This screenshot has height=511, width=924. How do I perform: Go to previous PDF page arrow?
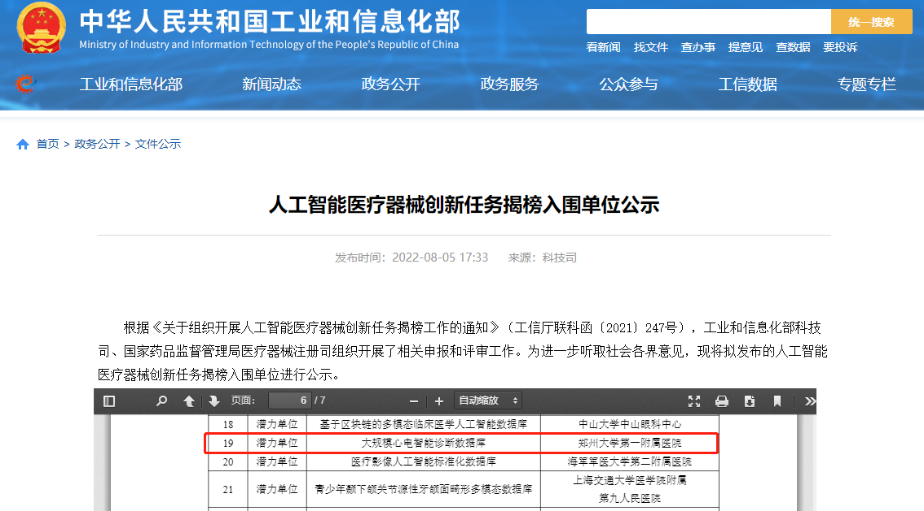[189, 401]
